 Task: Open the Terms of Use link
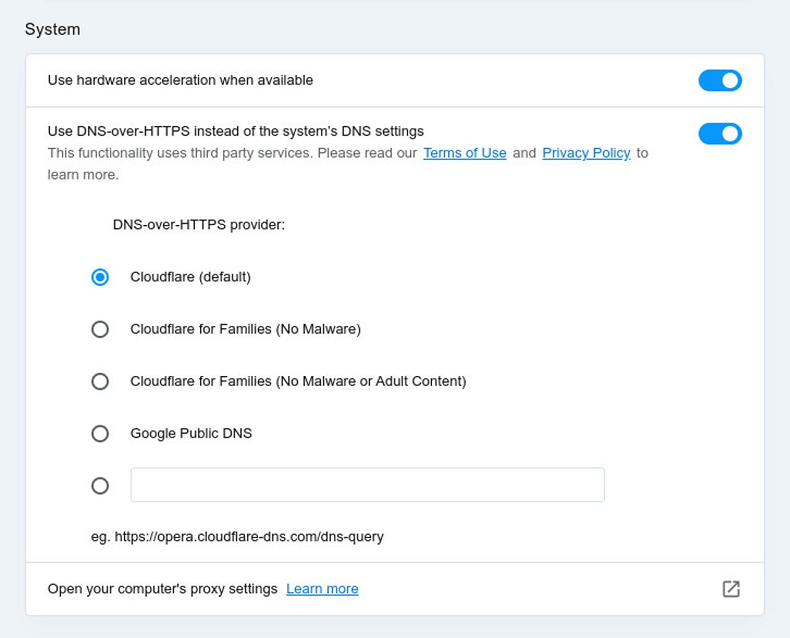coord(464,153)
